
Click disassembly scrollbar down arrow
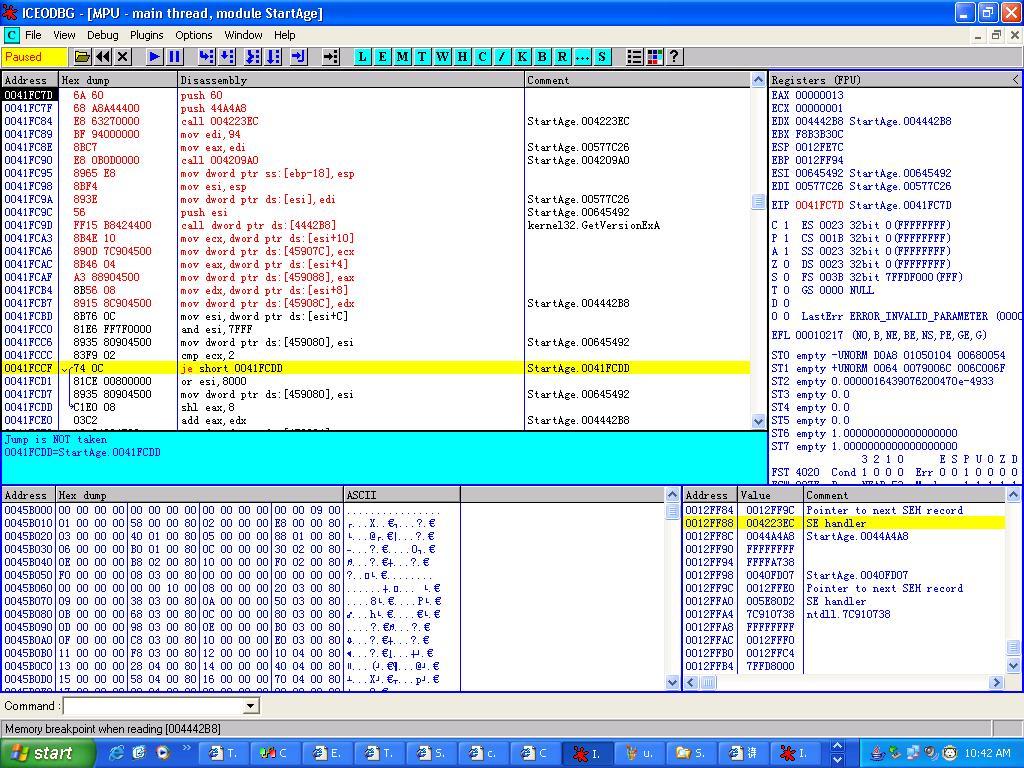coord(758,422)
